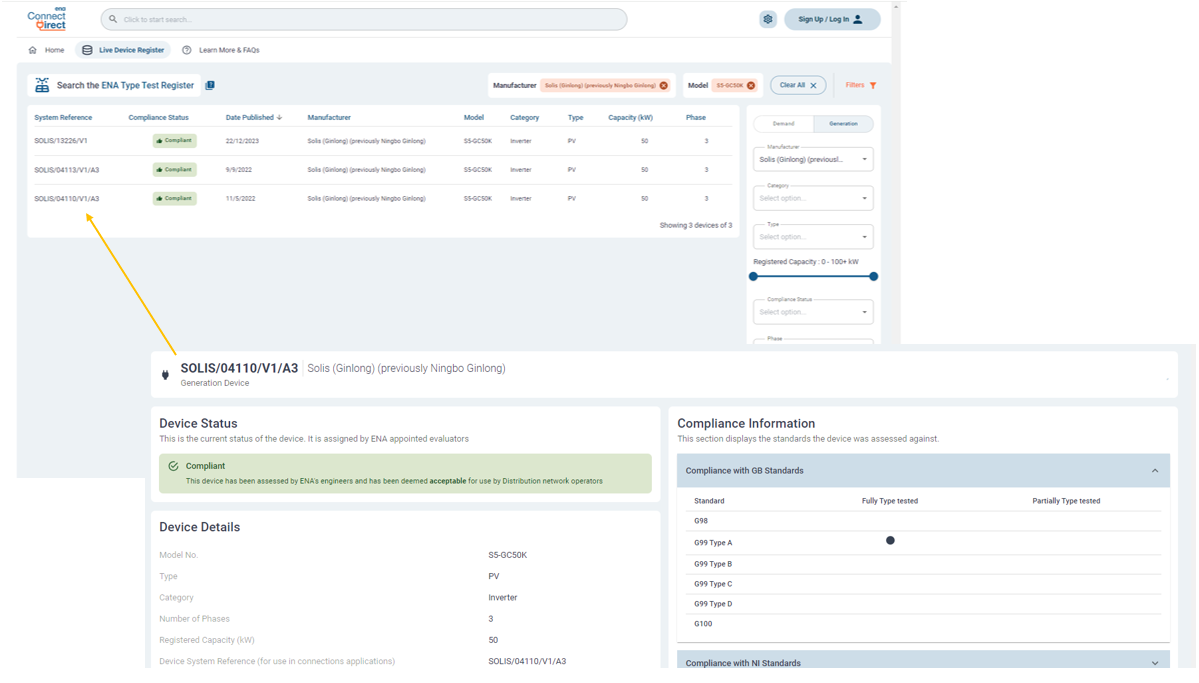Open the Live Device Register tab
The width and height of the screenshot is (1199, 683).
point(123,50)
